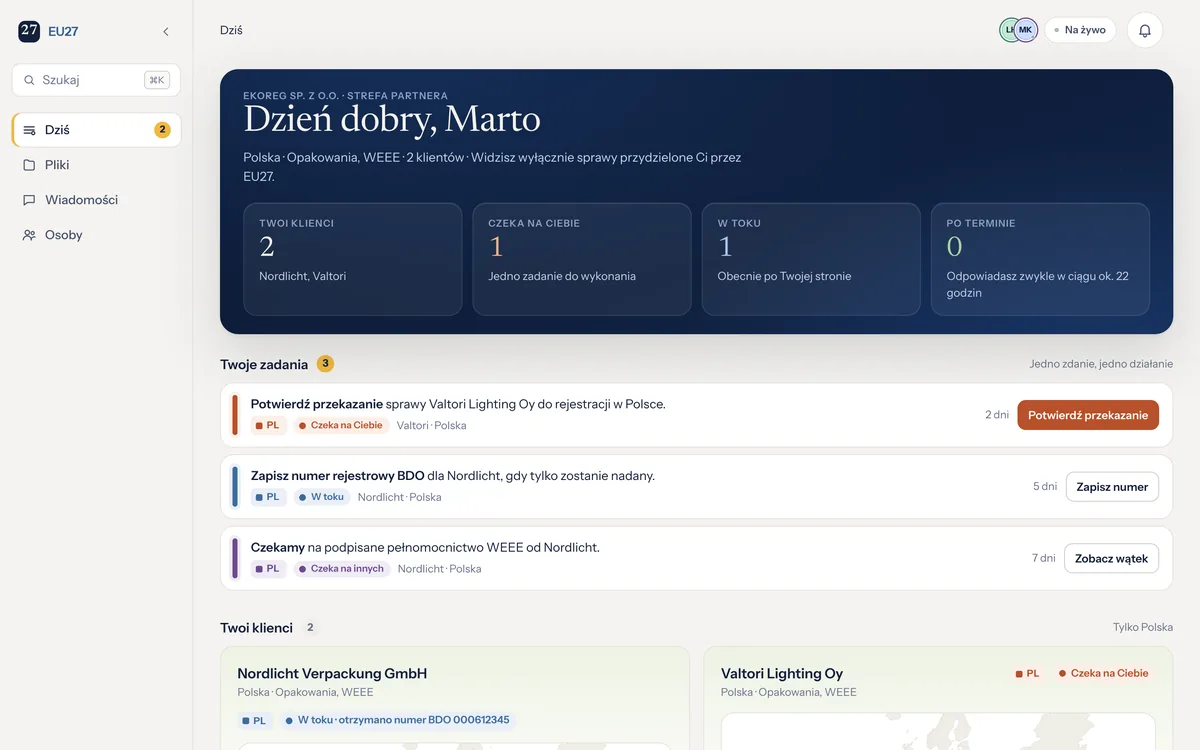Screen dimensions: 1200x750
Task: Open the W toku stat card
Action: (x=811, y=259)
